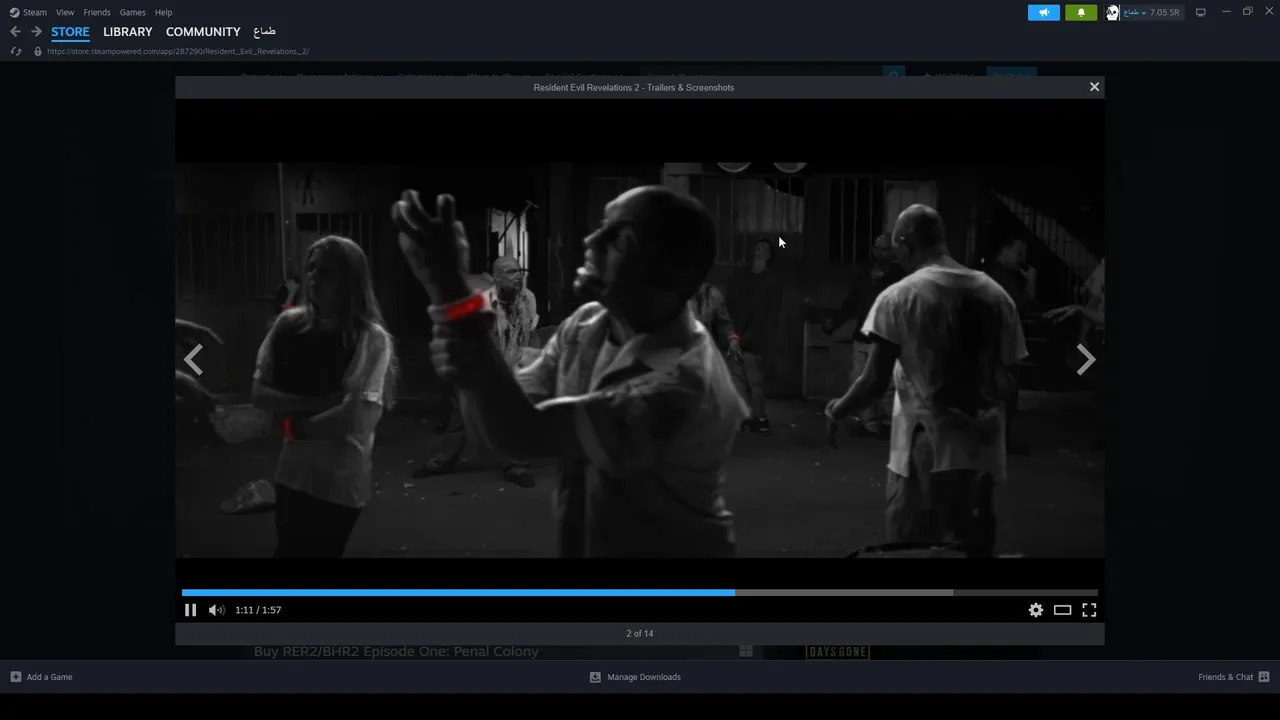Open announcements megaphone button
The width and height of the screenshot is (1280, 720).
click(1043, 12)
